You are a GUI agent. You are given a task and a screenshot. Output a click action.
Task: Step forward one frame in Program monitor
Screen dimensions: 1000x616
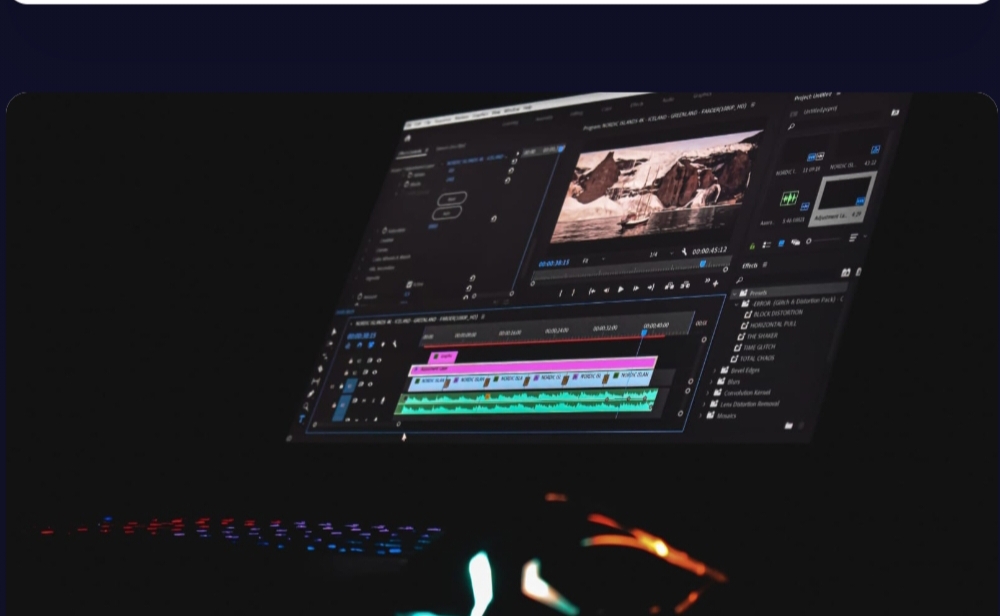[636, 289]
